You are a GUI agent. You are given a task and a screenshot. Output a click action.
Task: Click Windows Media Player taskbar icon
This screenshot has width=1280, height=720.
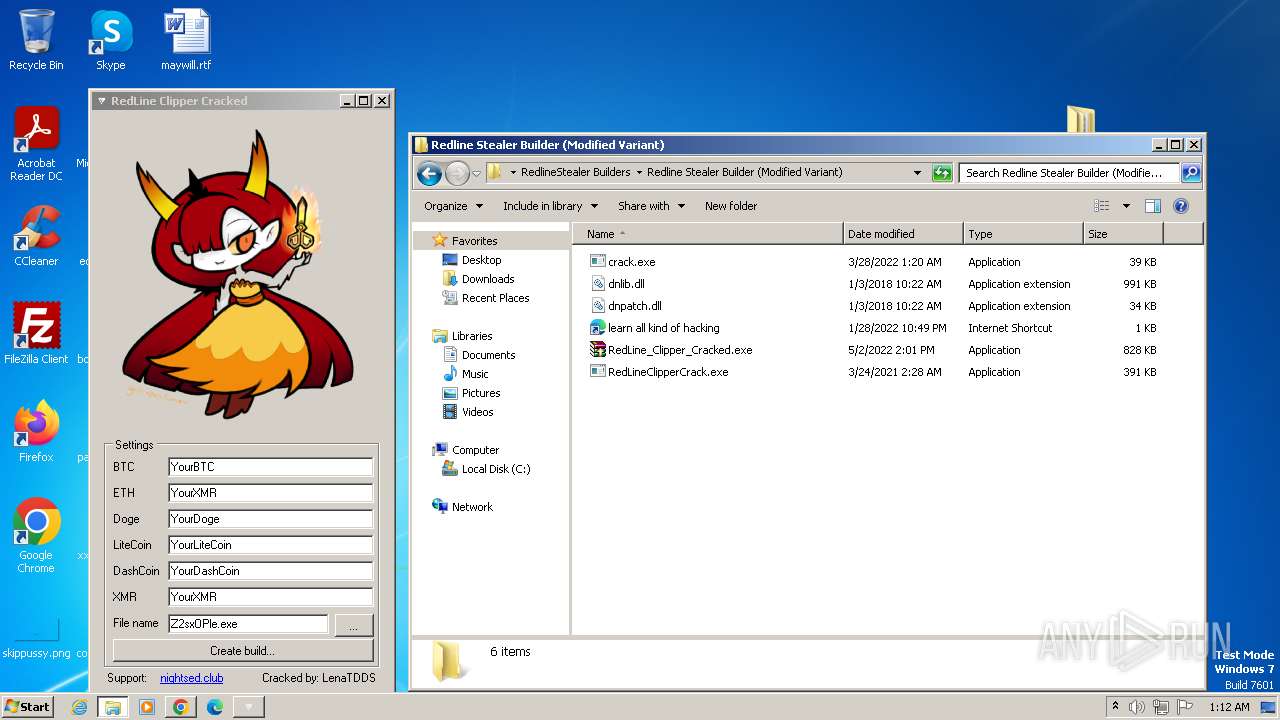(147, 707)
